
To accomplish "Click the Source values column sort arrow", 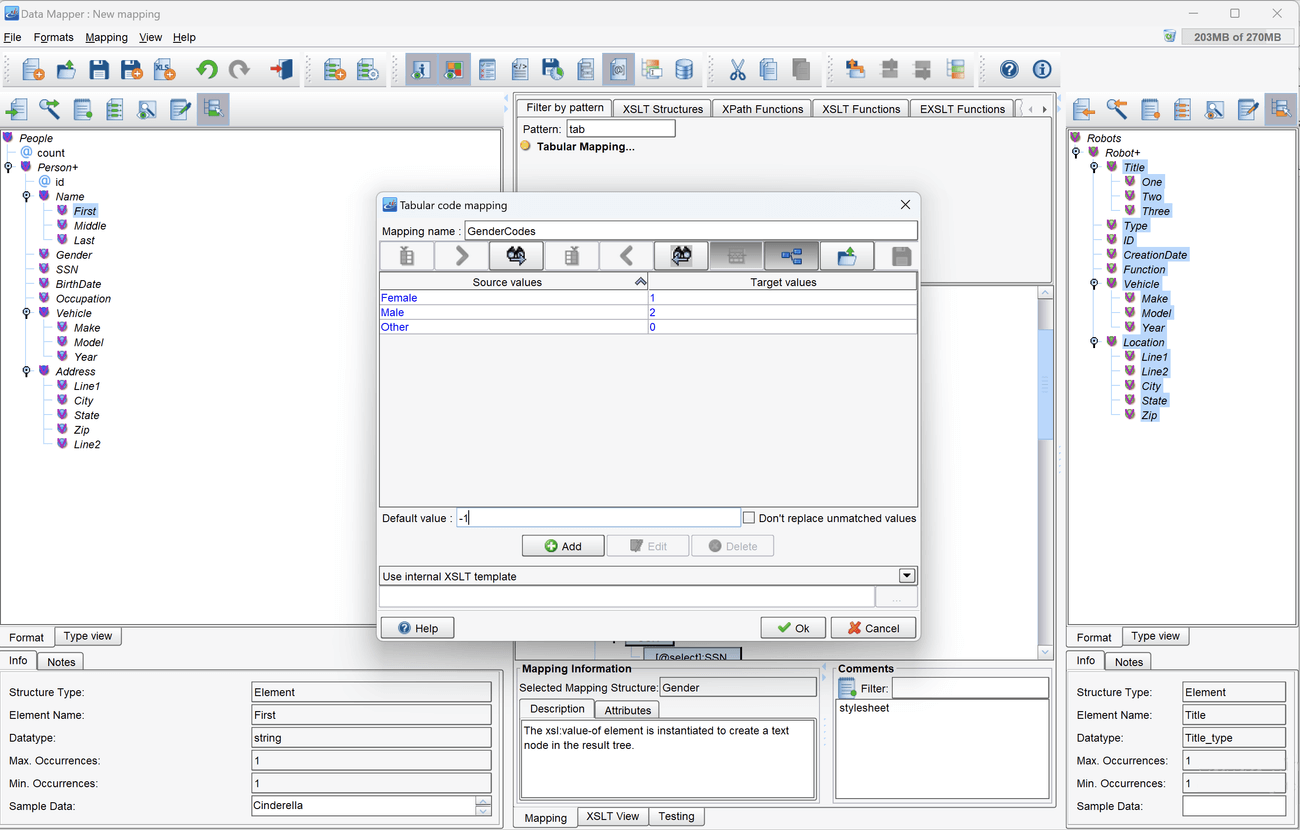I will (x=640, y=283).
